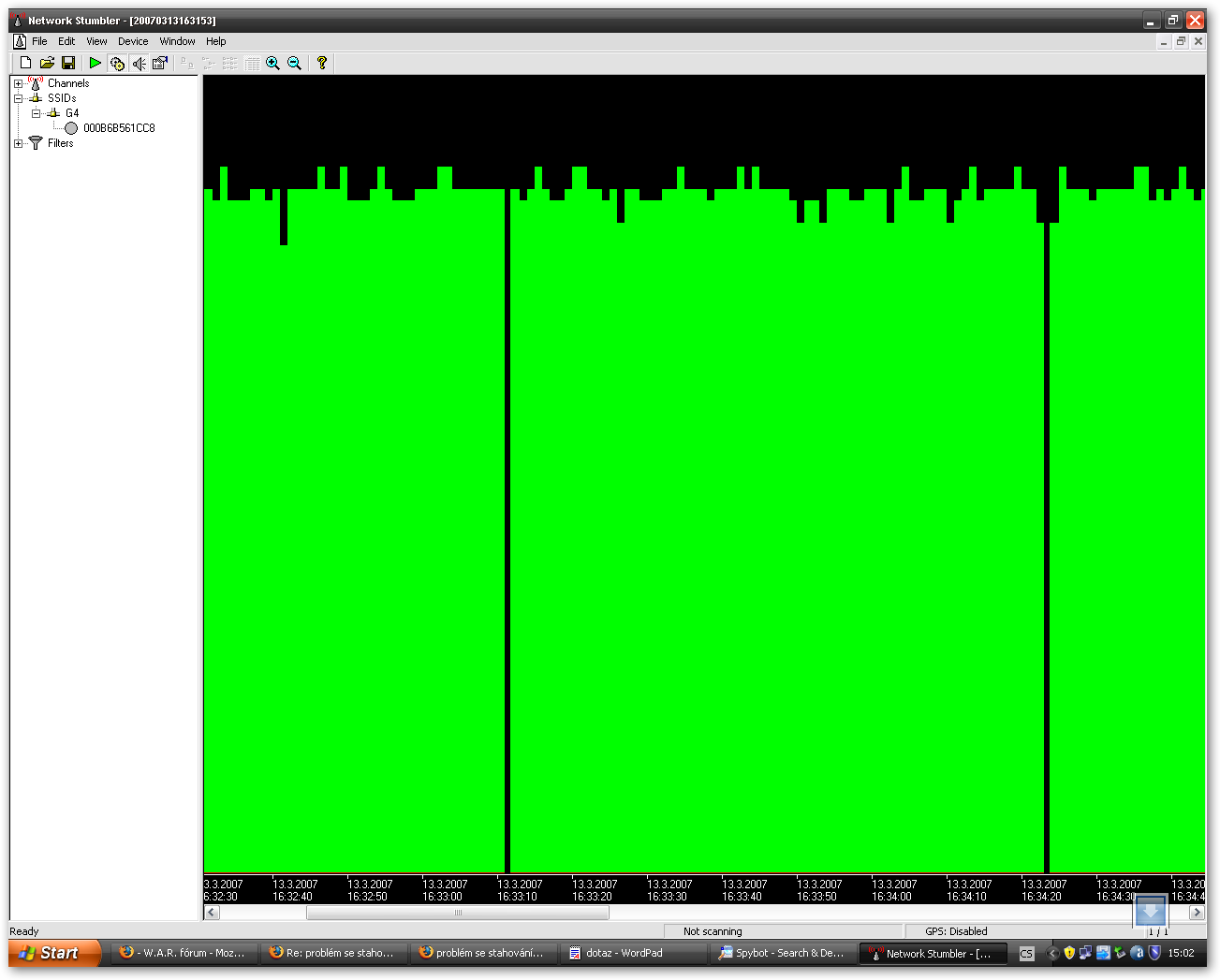This screenshot has height=980, width=1220.
Task: Select the 000B6B561CC8 access point entry
Action: pos(119,128)
